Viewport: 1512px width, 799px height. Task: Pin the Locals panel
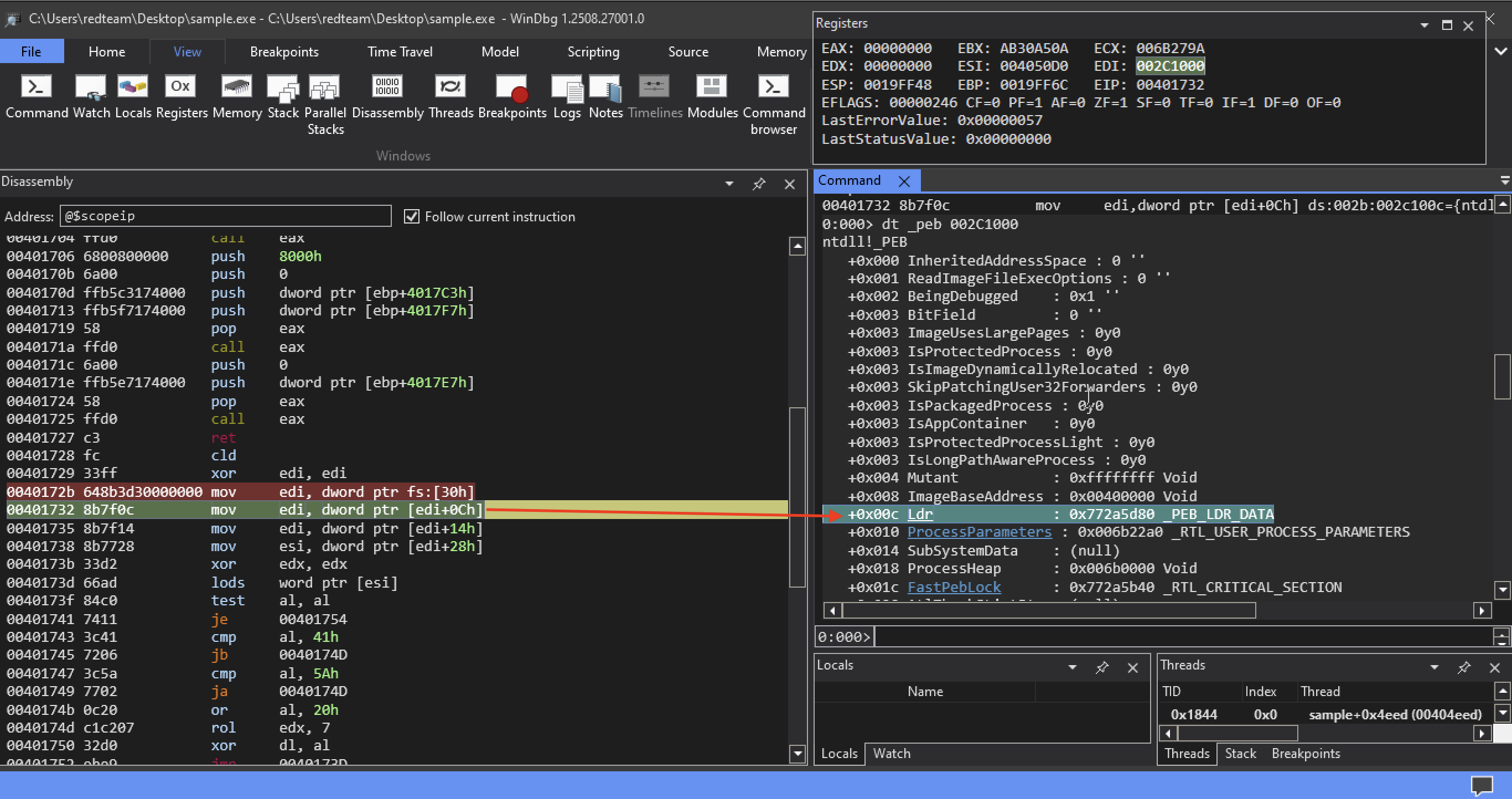[1102, 668]
